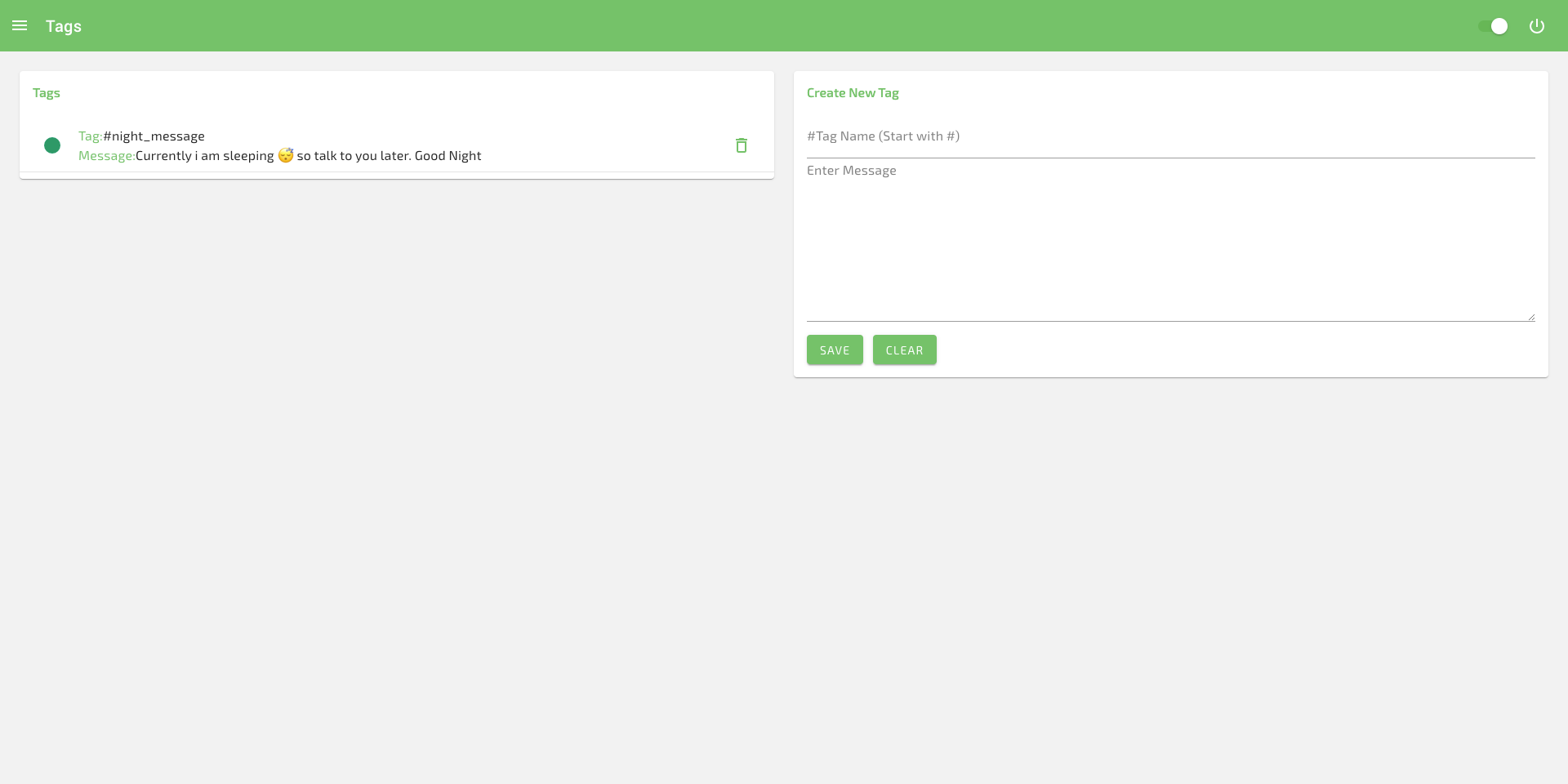
Task: Click the green status dot for #night_message
Action: [x=52, y=145]
